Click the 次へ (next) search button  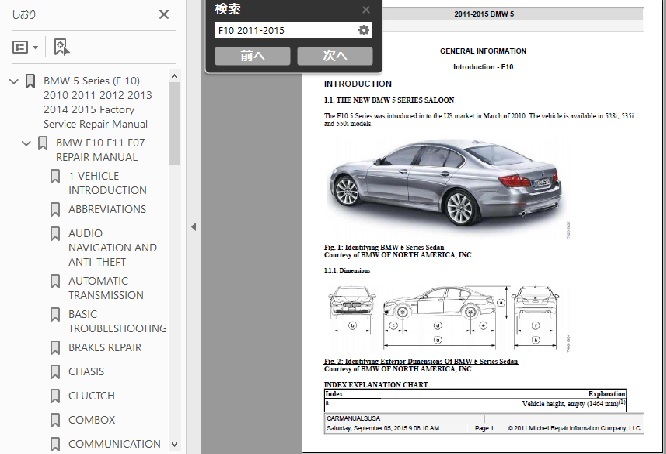334,56
